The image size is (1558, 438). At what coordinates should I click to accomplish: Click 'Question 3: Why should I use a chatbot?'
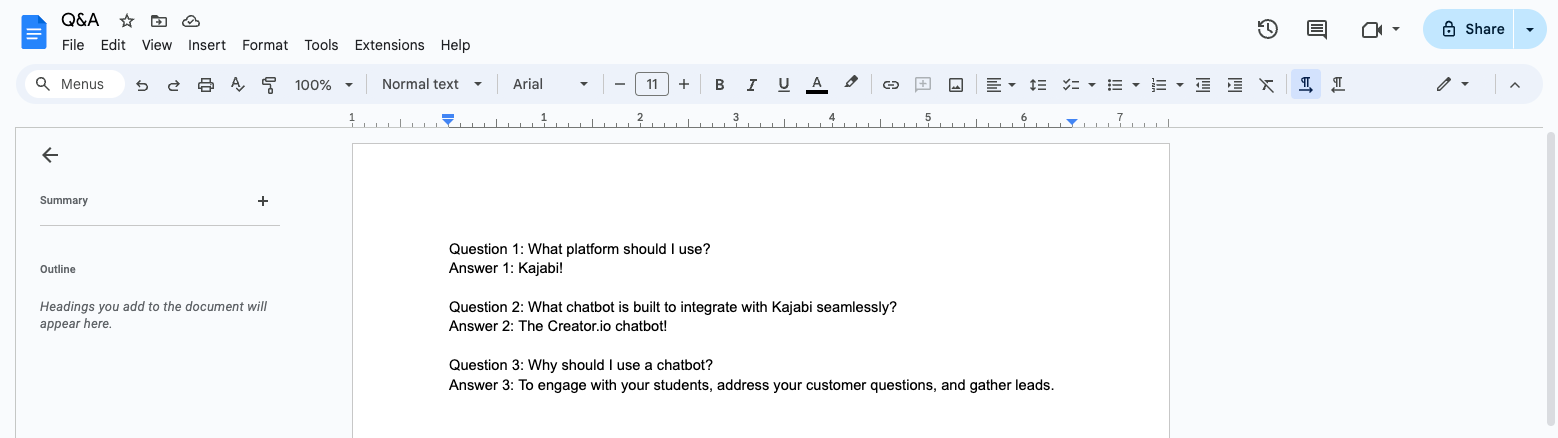coord(581,365)
